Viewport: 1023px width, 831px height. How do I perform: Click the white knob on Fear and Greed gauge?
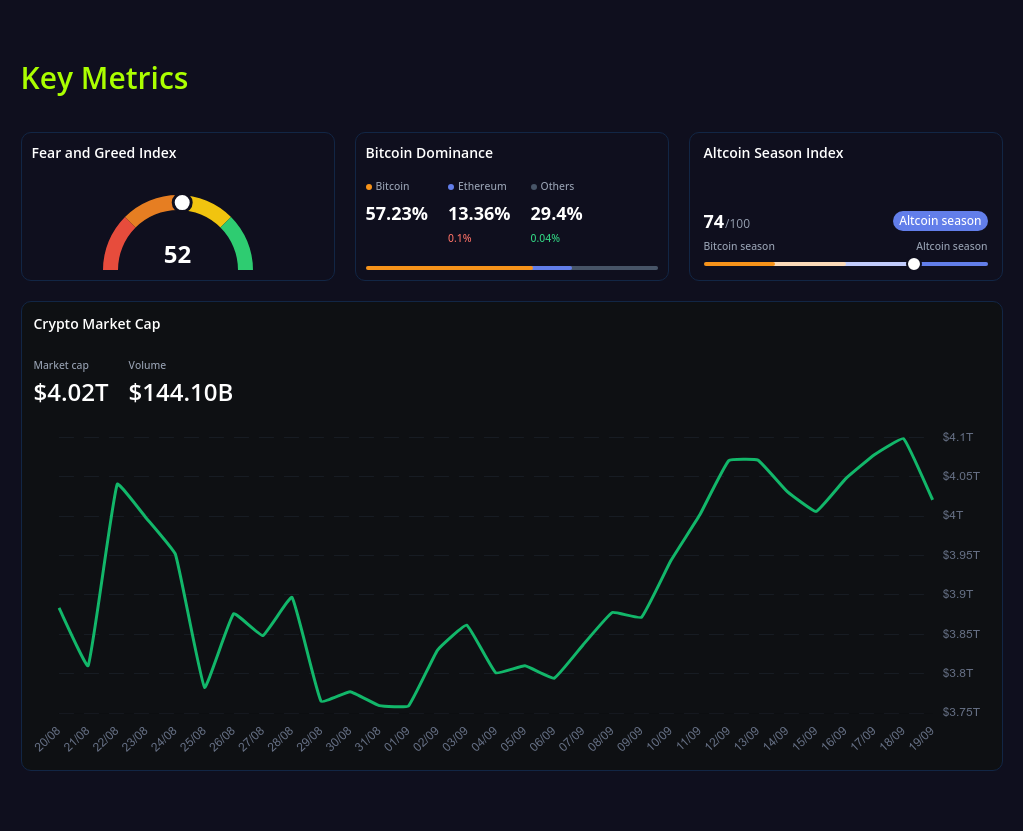coord(182,203)
